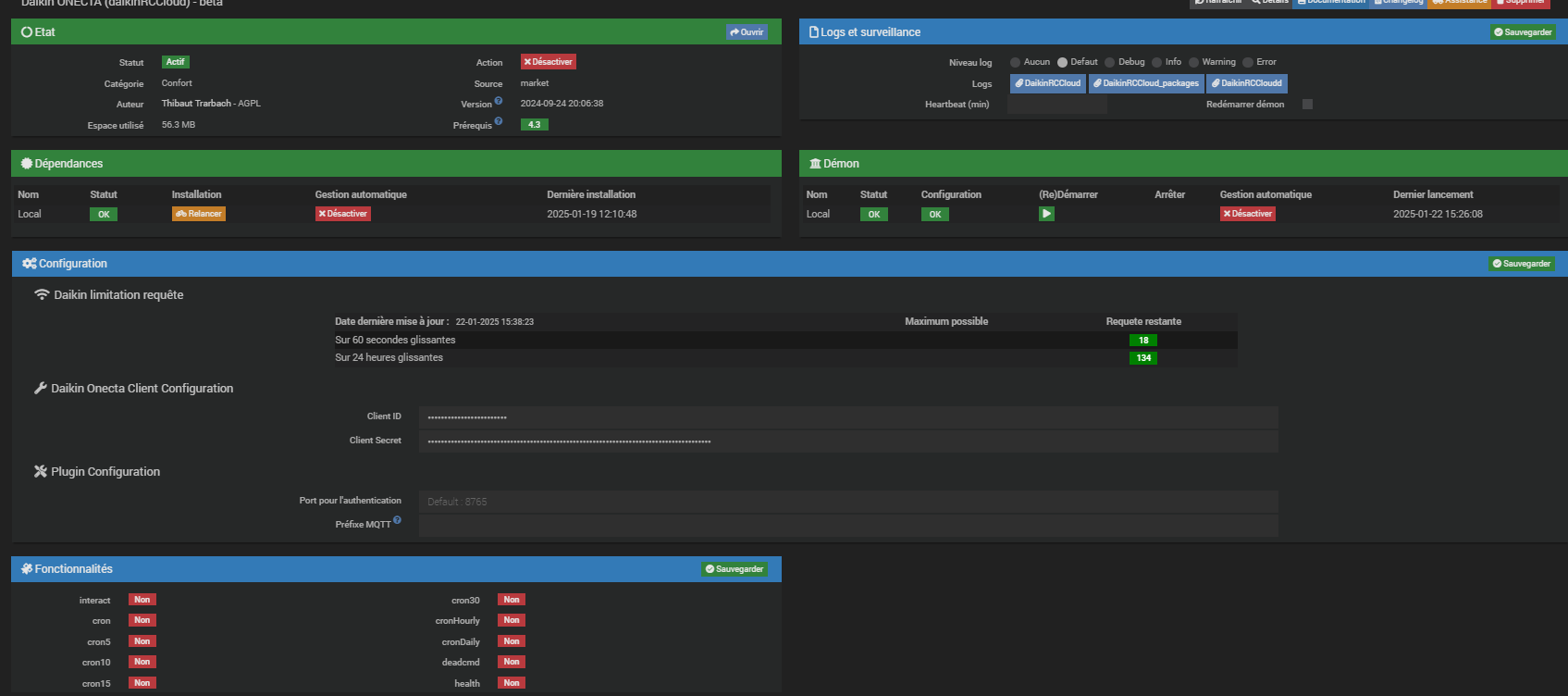Disable automatic management of Dépendances
The height and width of the screenshot is (696, 1568).
point(342,214)
